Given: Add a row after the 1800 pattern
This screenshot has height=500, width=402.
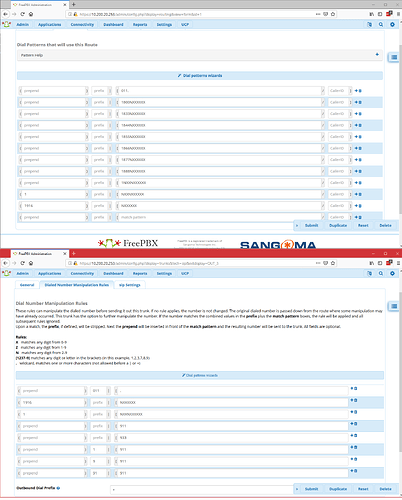Looking at the screenshot, I should [356, 102].
